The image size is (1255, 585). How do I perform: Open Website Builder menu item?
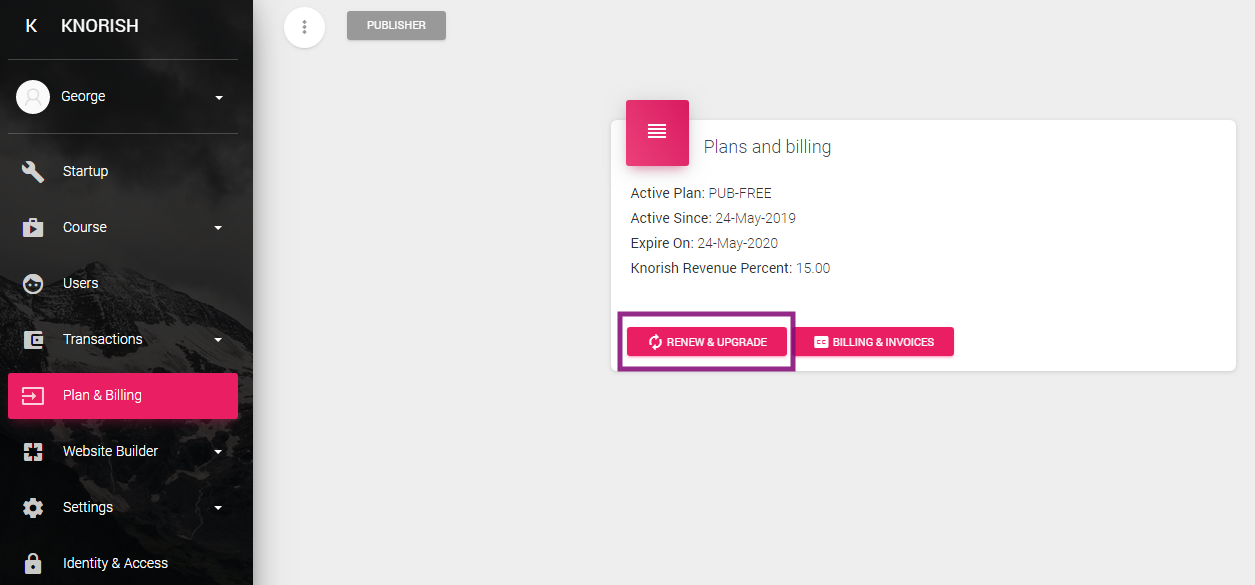click(x=123, y=452)
